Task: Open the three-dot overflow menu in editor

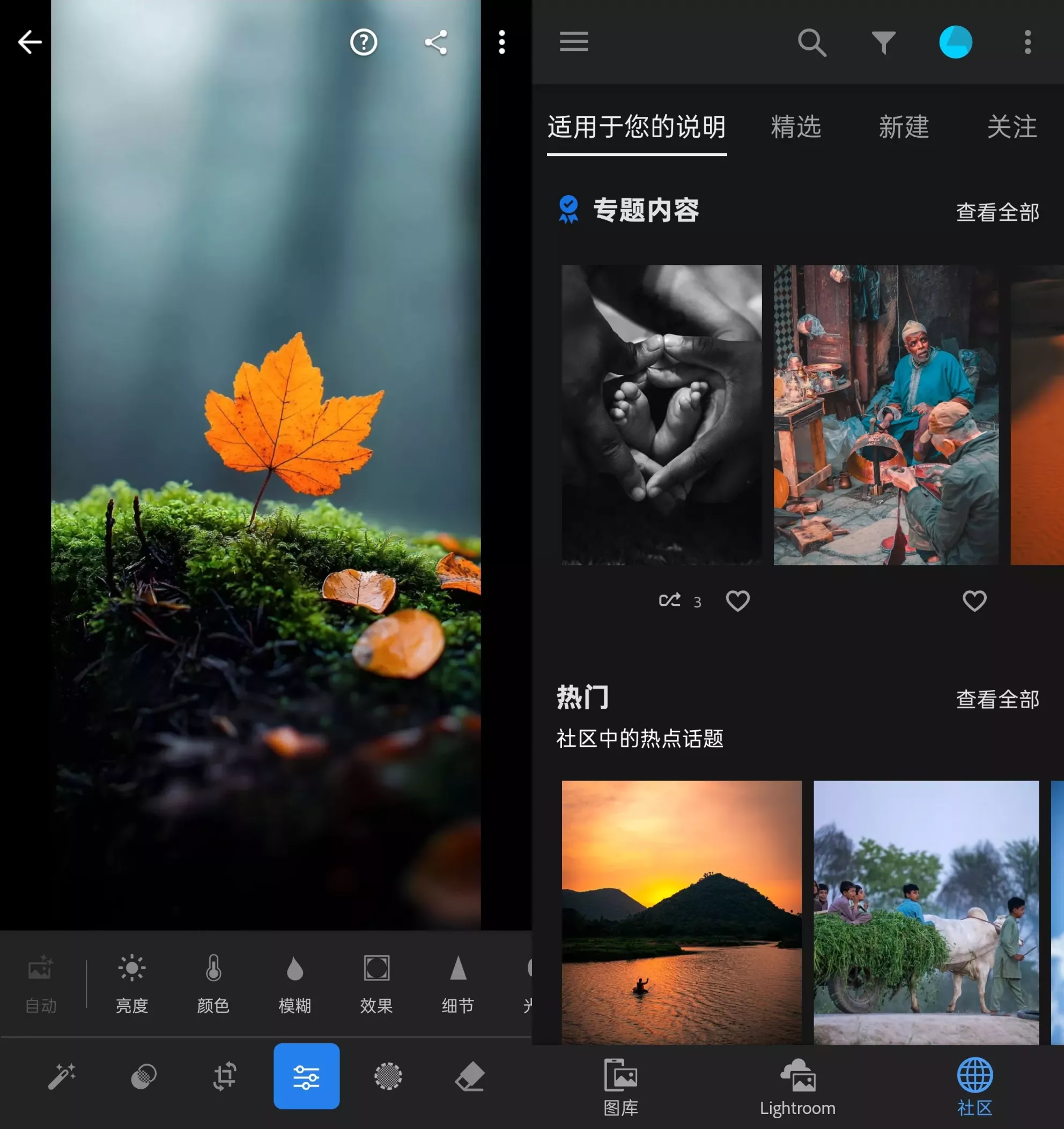Action: 502,42
